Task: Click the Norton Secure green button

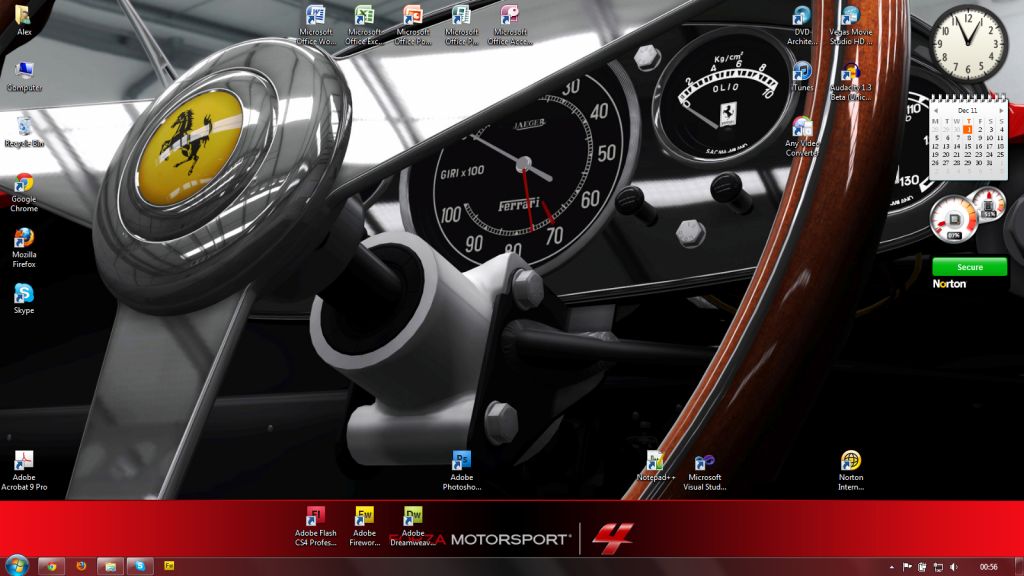Action: pyautogui.click(x=969, y=266)
